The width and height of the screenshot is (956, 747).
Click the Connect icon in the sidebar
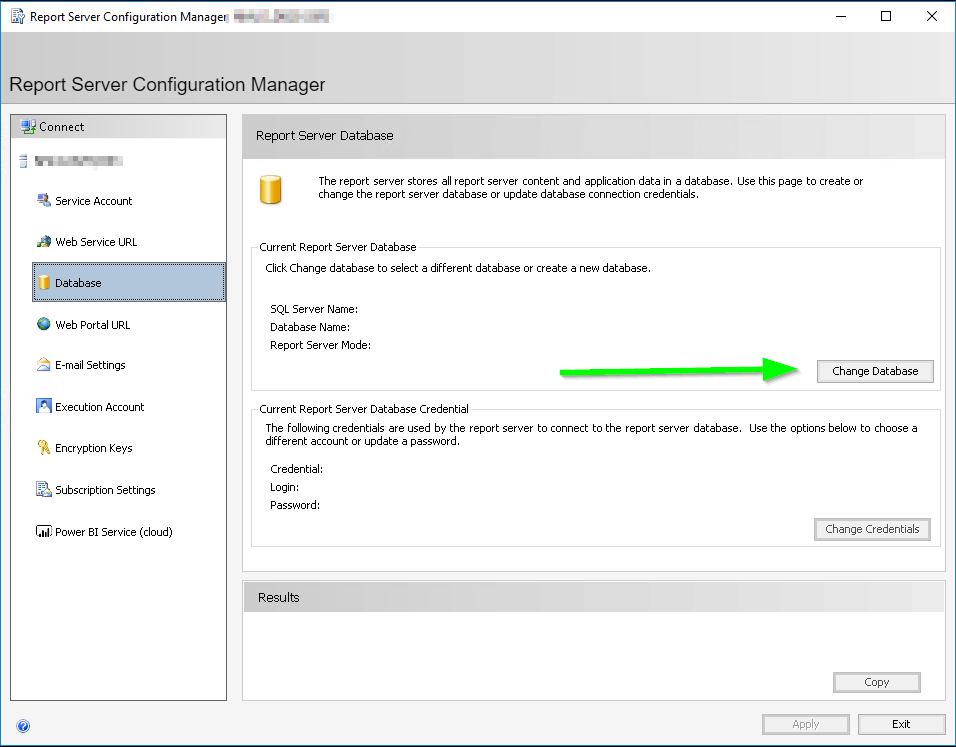pos(28,127)
